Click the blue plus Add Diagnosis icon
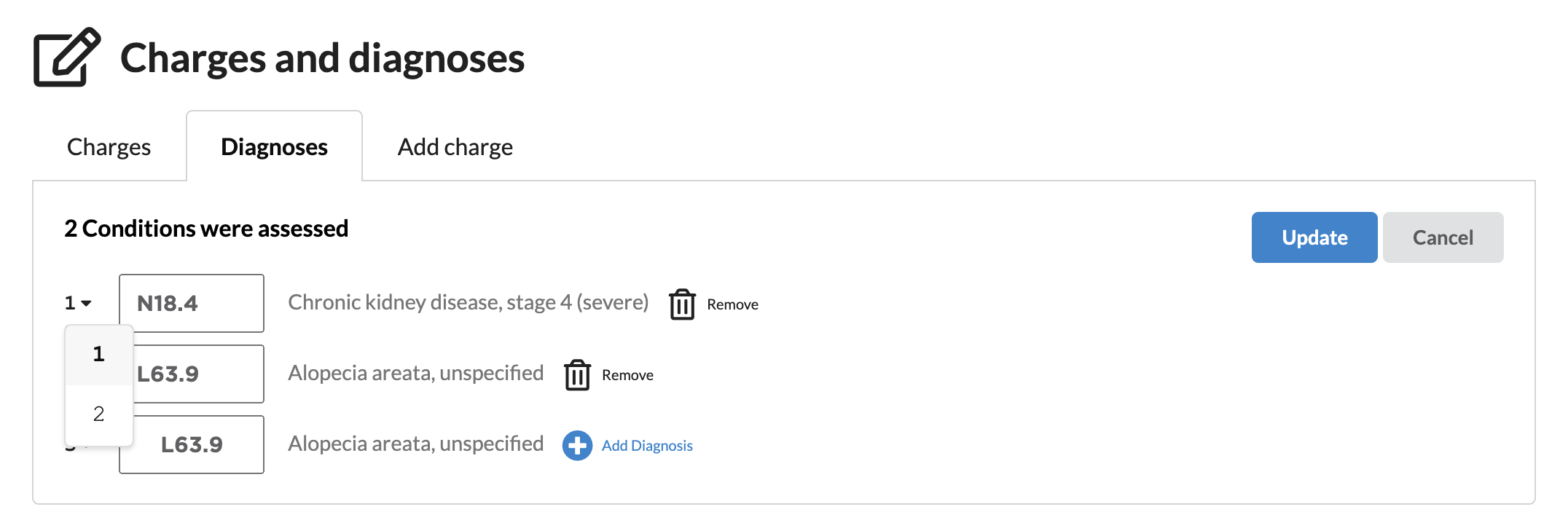This screenshot has height=520, width=1568. coord(577,446)
